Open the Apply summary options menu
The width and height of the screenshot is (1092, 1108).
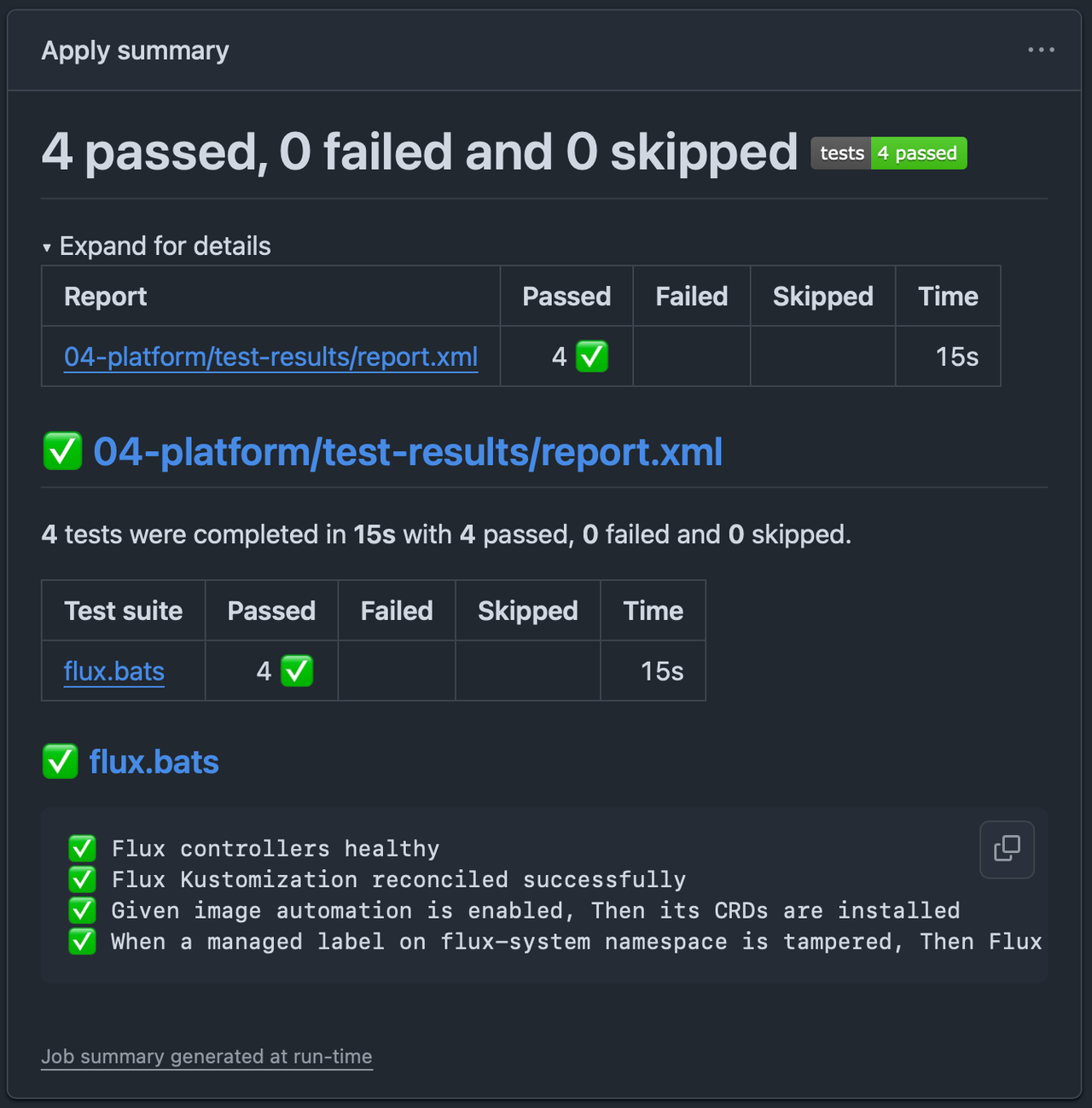click(x=1042, y=49)
